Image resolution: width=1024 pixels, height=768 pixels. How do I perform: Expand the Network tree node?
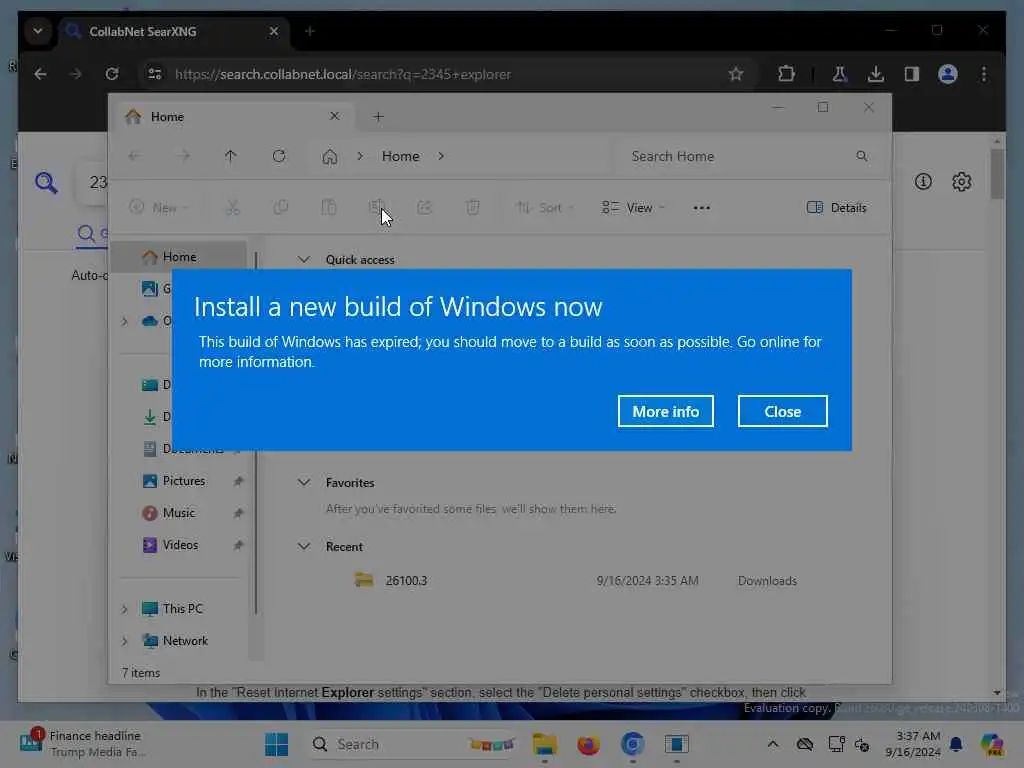pyautogui.click(x=124, y=641)
